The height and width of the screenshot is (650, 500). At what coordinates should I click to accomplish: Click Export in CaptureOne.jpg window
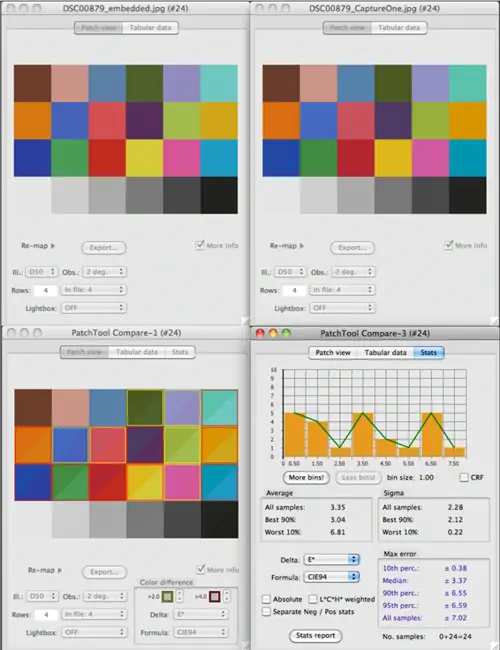[x=352, y=247]
